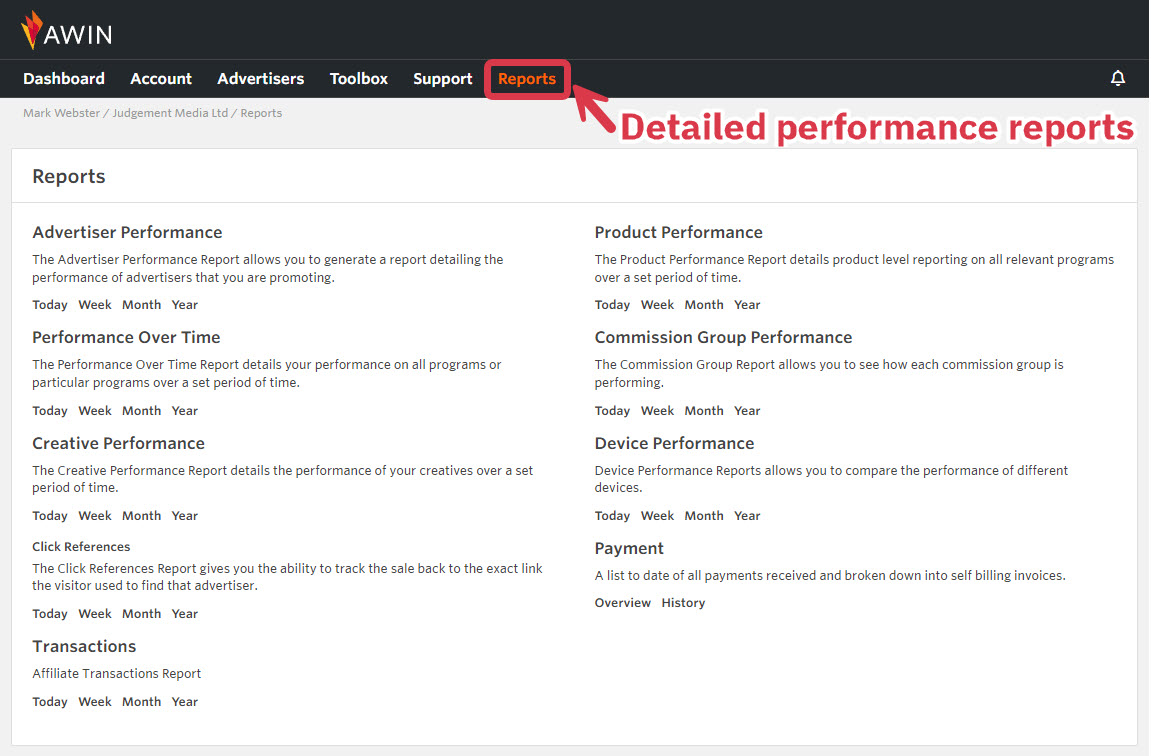Open the notifications bell
The width and height of the screenshot is (1151, 756).
(x=1118, y=79)
